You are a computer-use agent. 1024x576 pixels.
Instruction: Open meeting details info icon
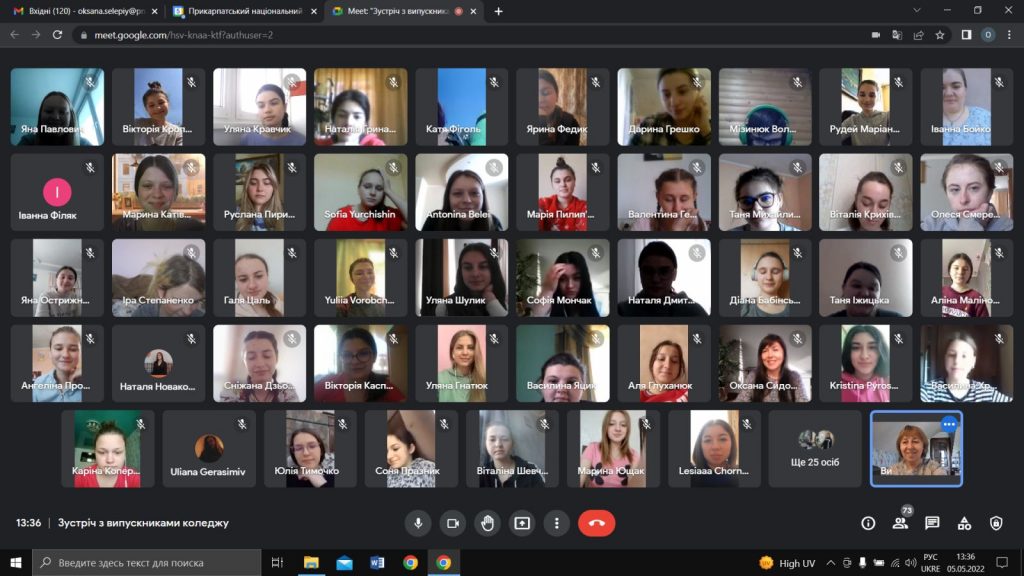point(868,523)
